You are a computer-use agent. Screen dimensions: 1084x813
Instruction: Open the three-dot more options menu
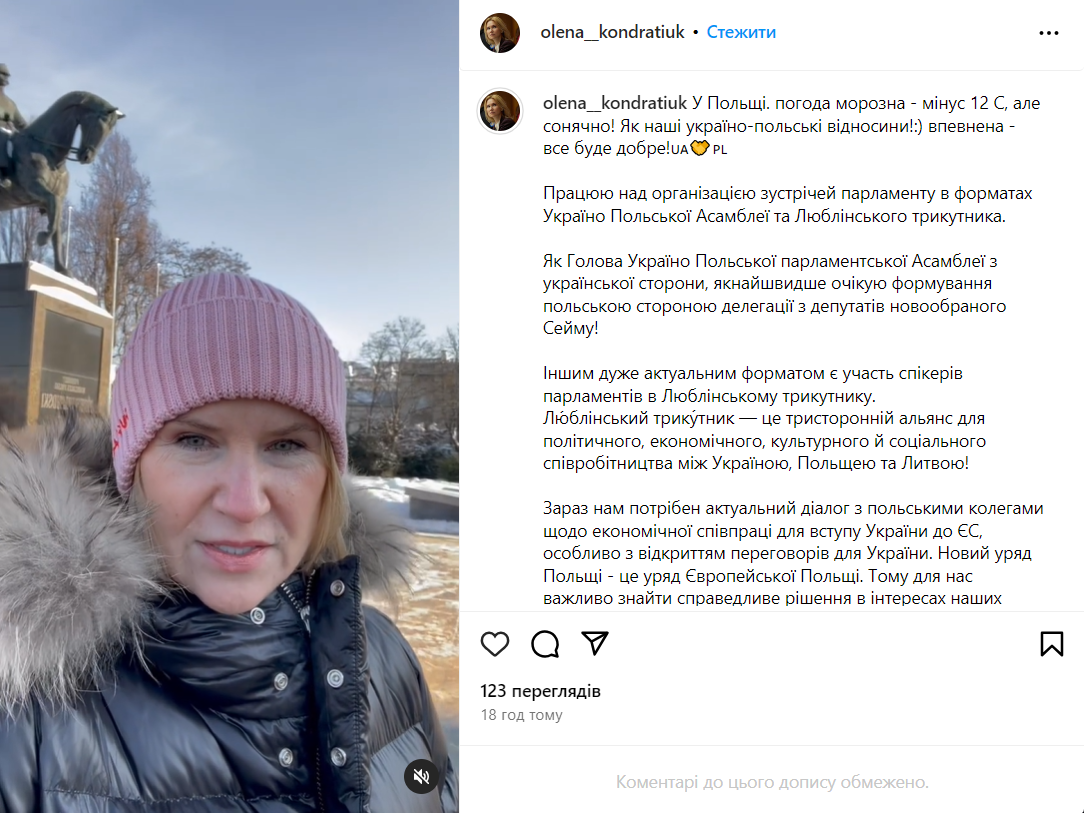(x=1049, y=32)
